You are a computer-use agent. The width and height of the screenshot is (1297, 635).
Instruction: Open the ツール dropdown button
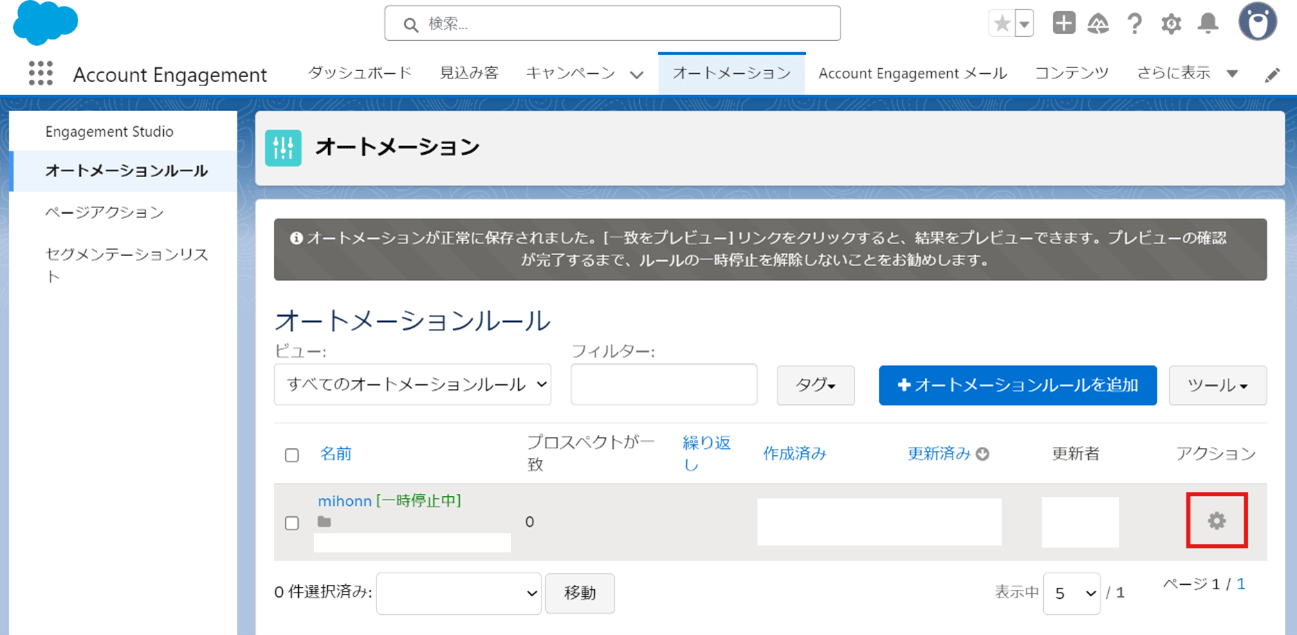1217,385
